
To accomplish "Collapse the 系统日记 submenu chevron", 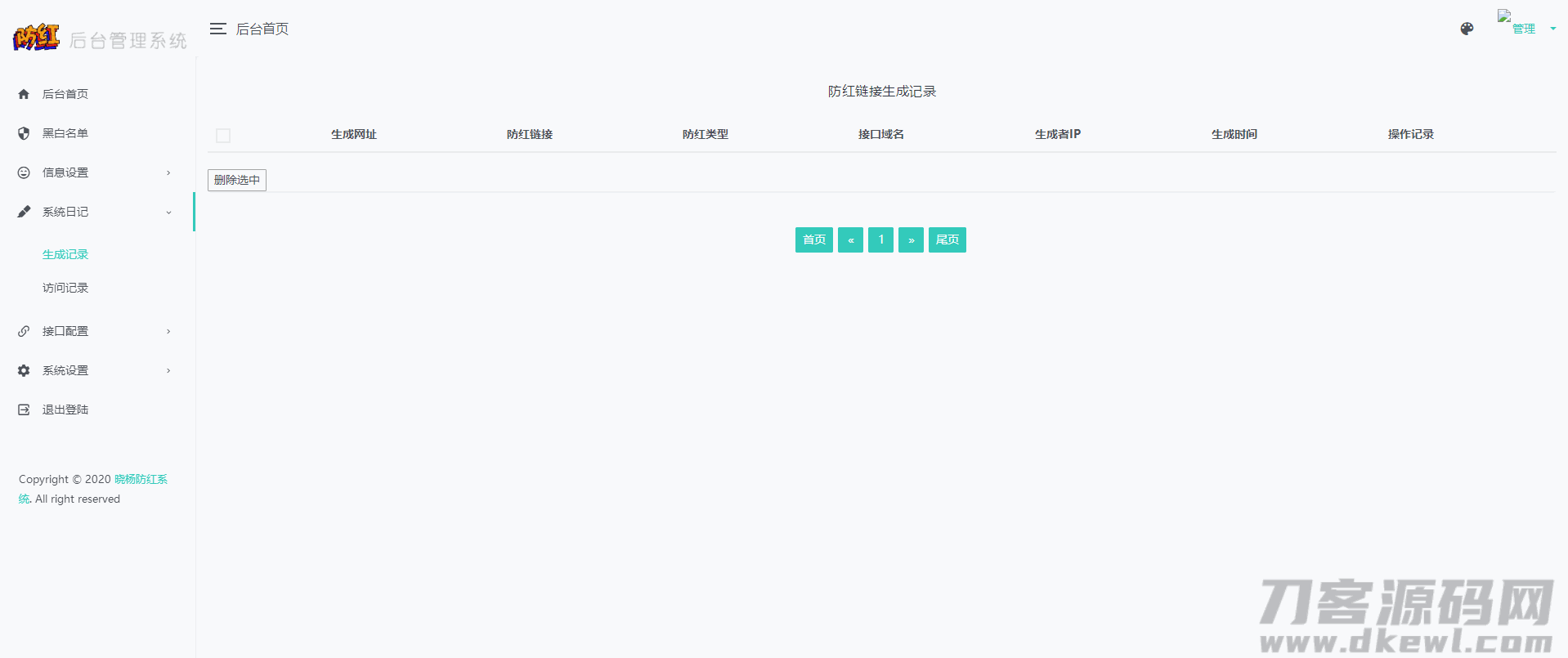I will (168, 213).
